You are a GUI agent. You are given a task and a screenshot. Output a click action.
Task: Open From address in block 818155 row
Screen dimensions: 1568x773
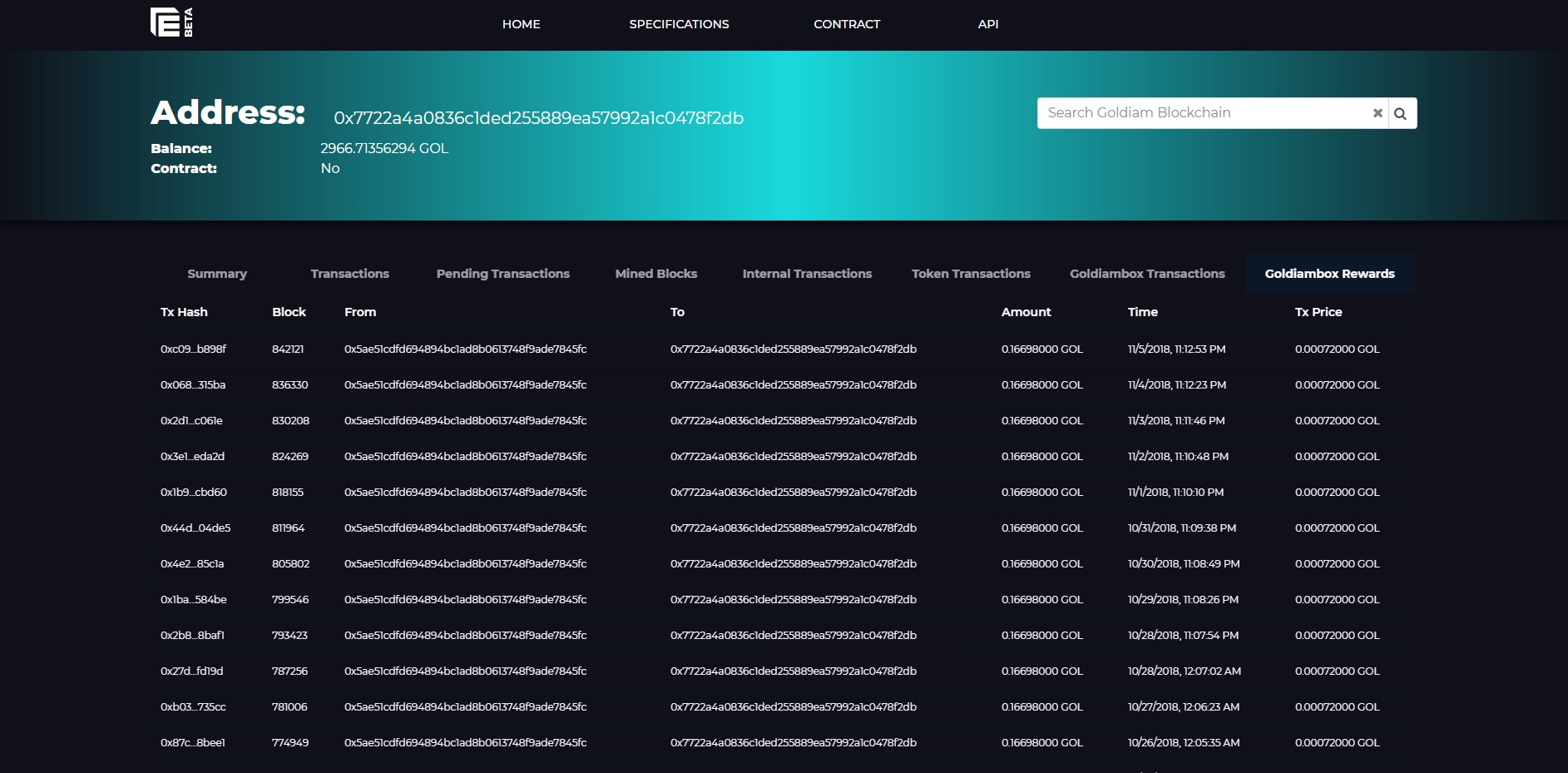click(466, 493)
